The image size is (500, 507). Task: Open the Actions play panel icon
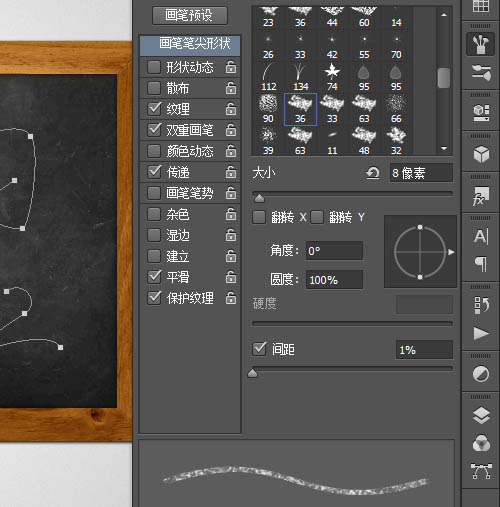tap(481, 333)
